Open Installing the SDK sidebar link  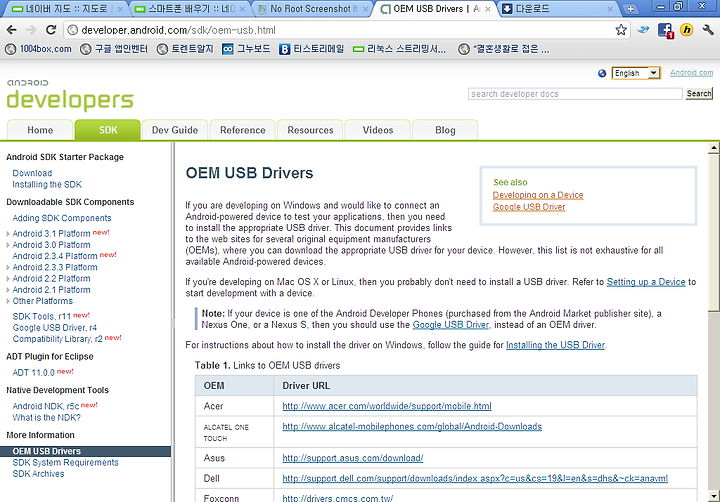coord(47,185)
